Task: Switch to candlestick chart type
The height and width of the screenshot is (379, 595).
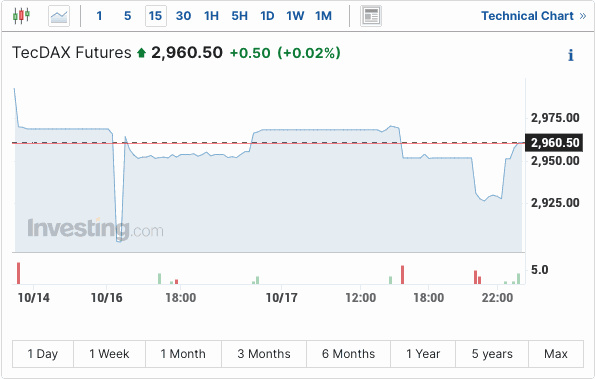Action: point(21,16)
